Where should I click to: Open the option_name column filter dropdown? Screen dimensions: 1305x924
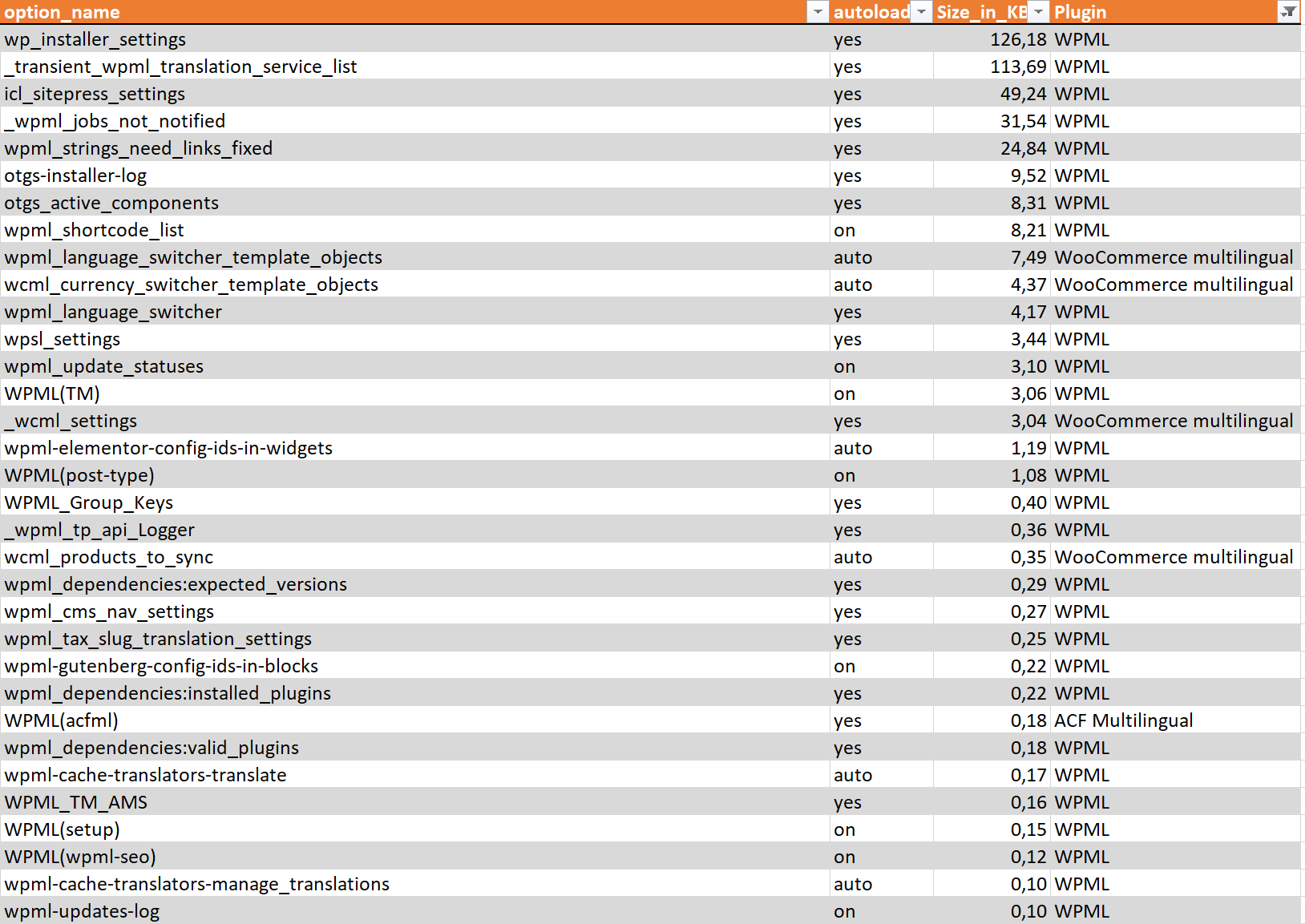[818, 12]
